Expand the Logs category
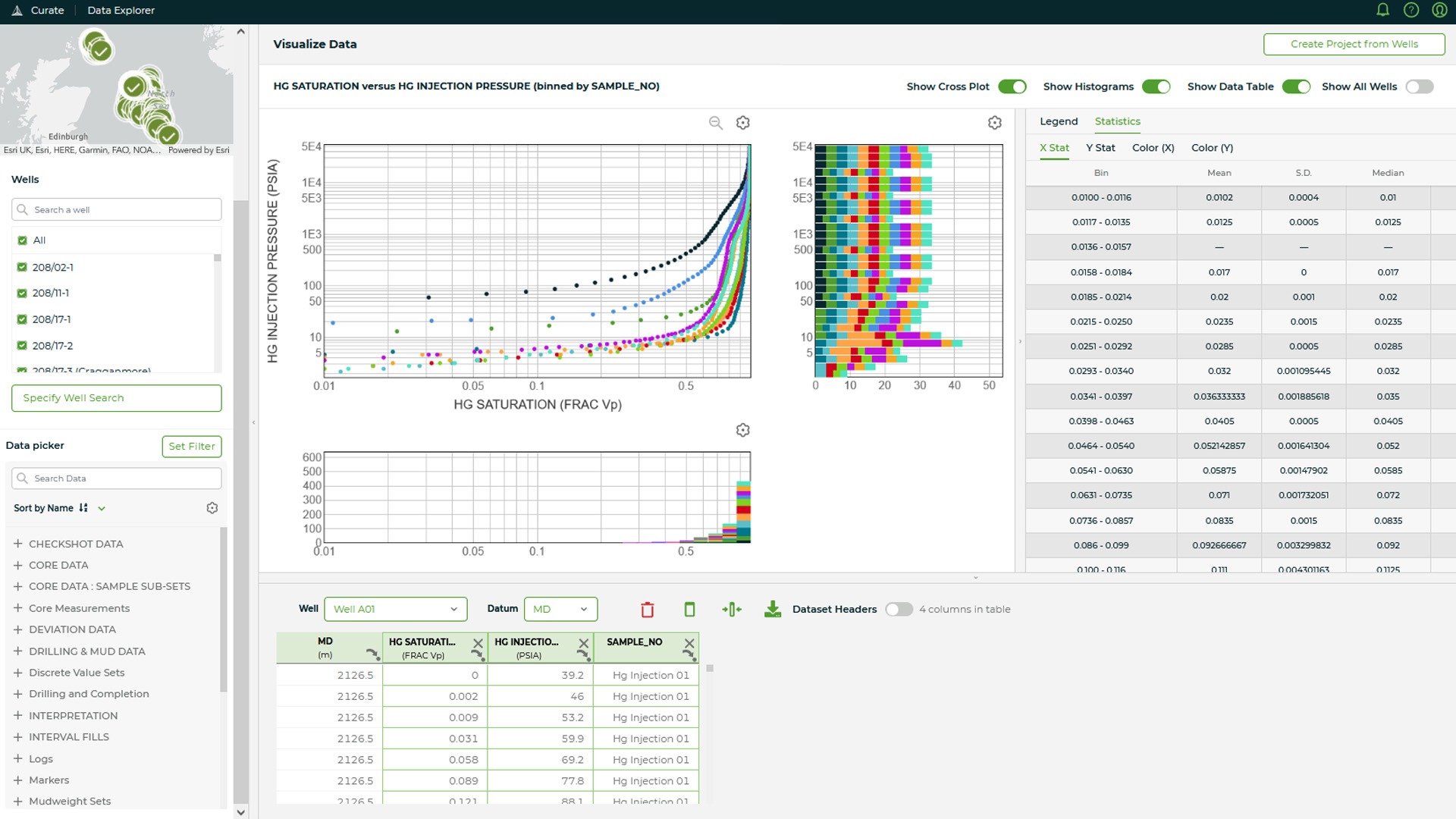 coord(17,759)
